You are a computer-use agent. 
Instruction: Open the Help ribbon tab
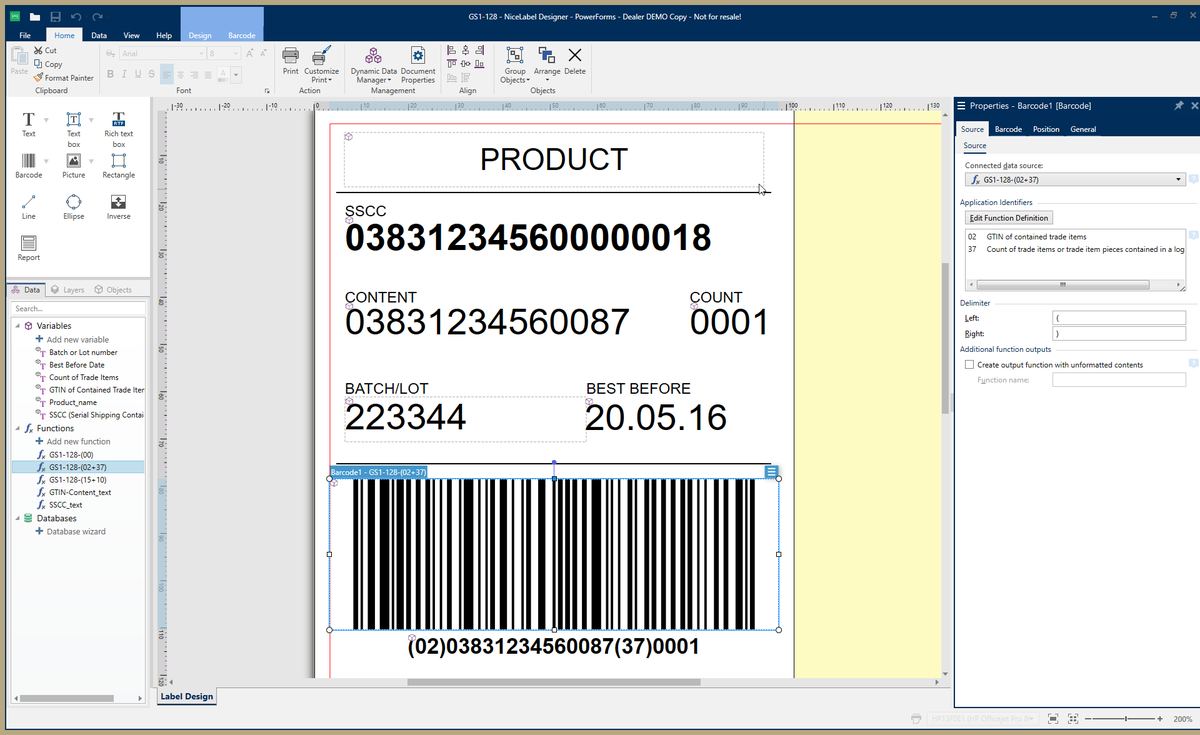pos(163,35)
